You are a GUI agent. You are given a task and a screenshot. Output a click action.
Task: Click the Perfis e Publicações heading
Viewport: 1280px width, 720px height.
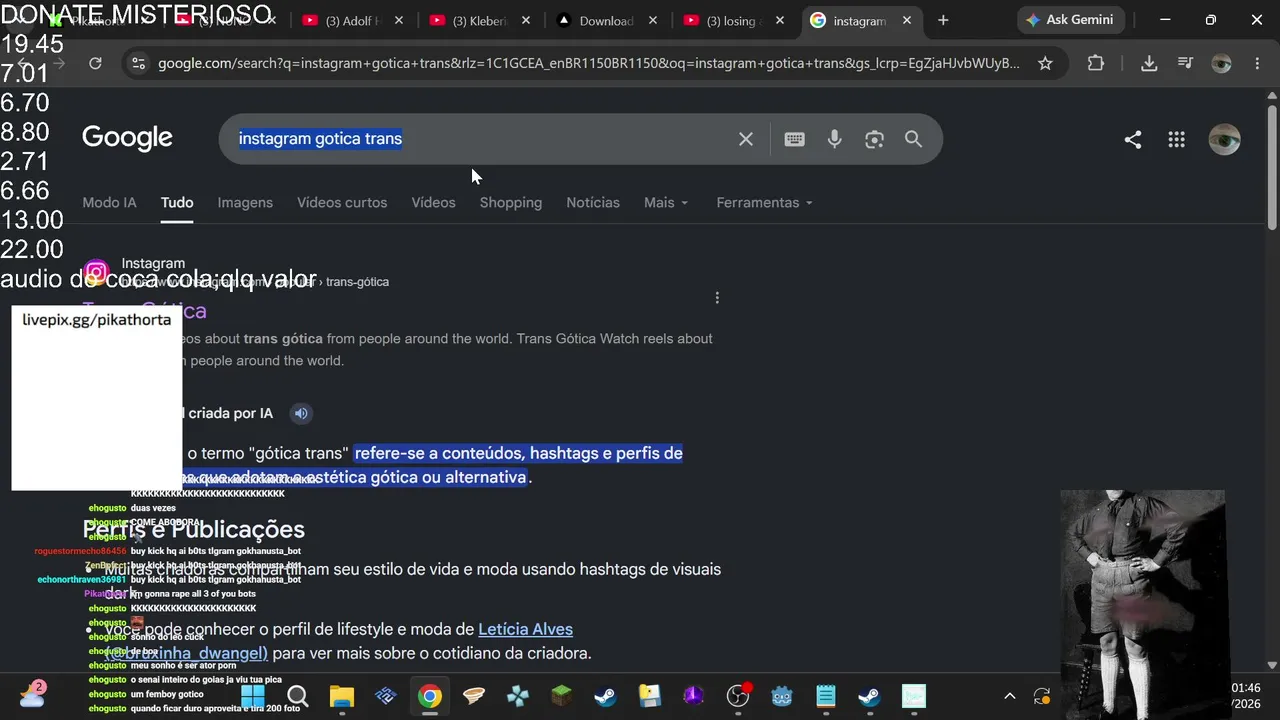pyautogui.click(x=193, y=529)
